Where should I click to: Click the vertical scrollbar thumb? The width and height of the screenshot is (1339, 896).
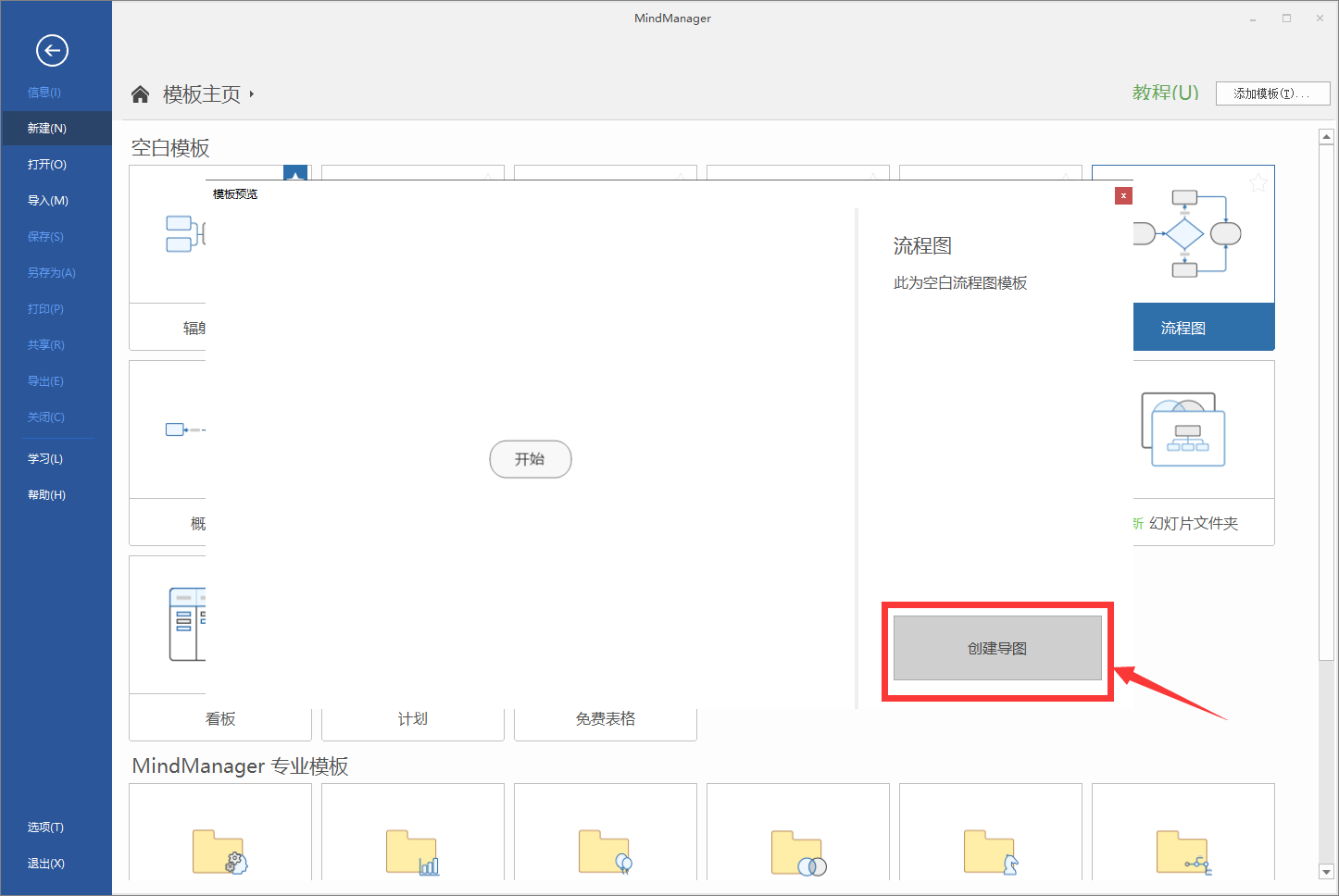1326,402
